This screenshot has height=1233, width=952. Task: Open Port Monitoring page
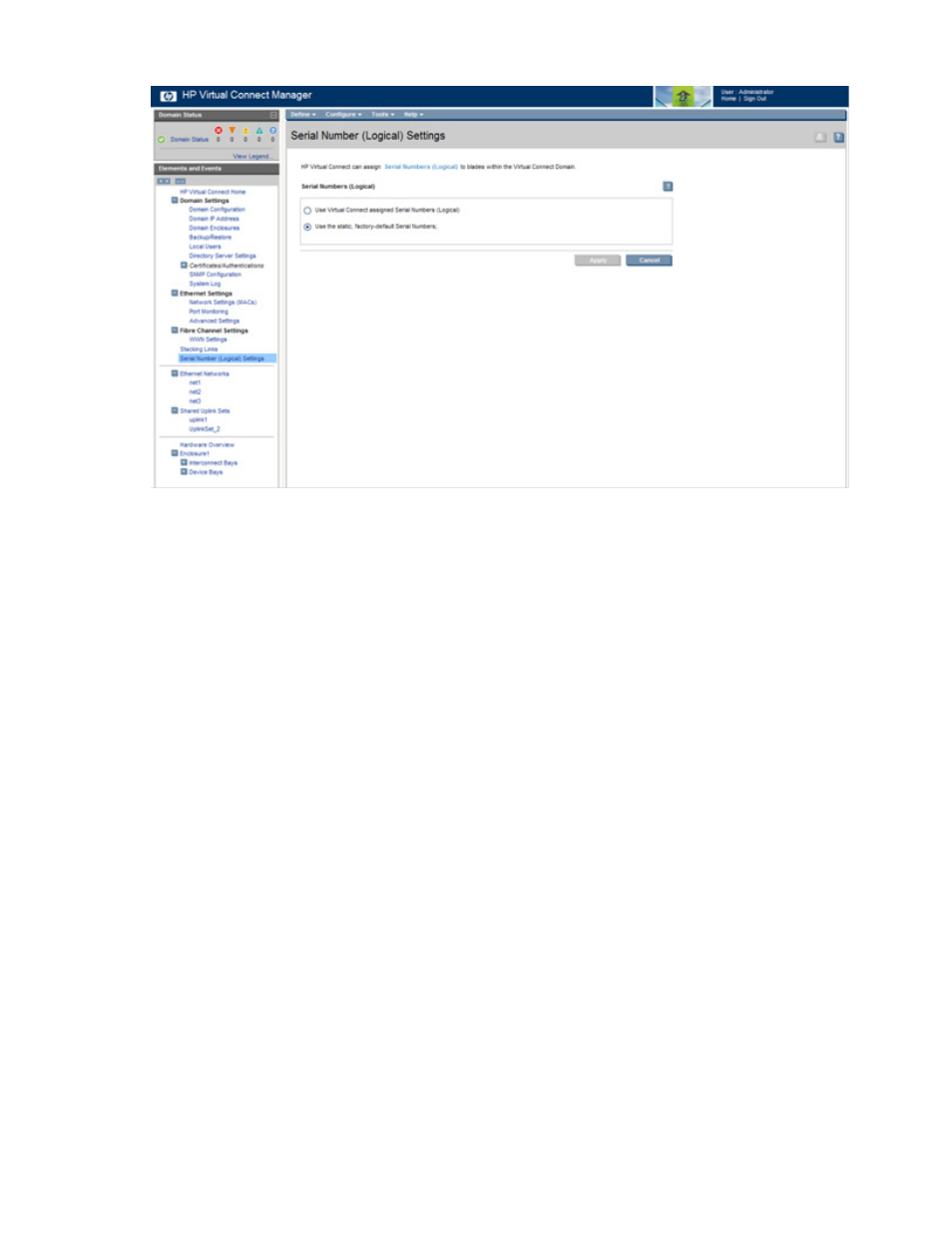point(209,311)
